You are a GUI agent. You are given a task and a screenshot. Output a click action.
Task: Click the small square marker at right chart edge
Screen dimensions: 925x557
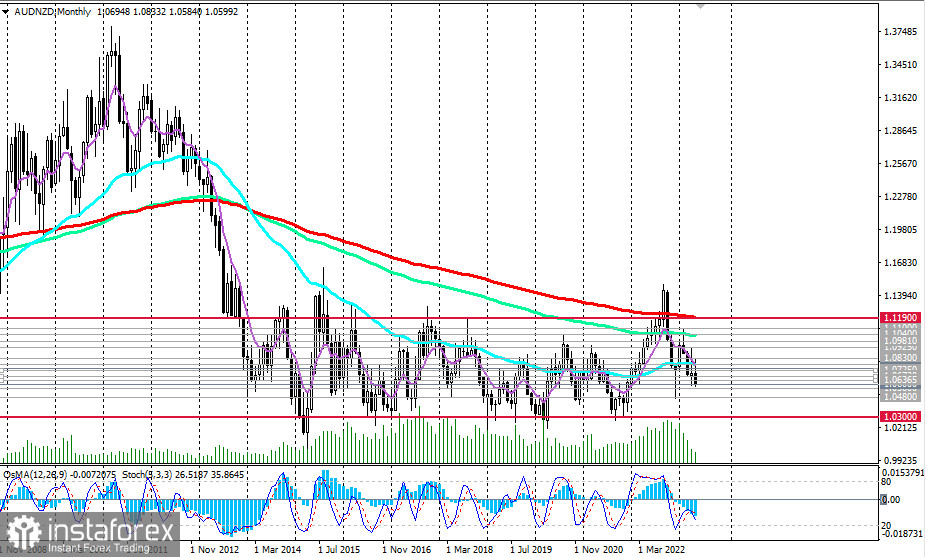(x=875, y=377)
